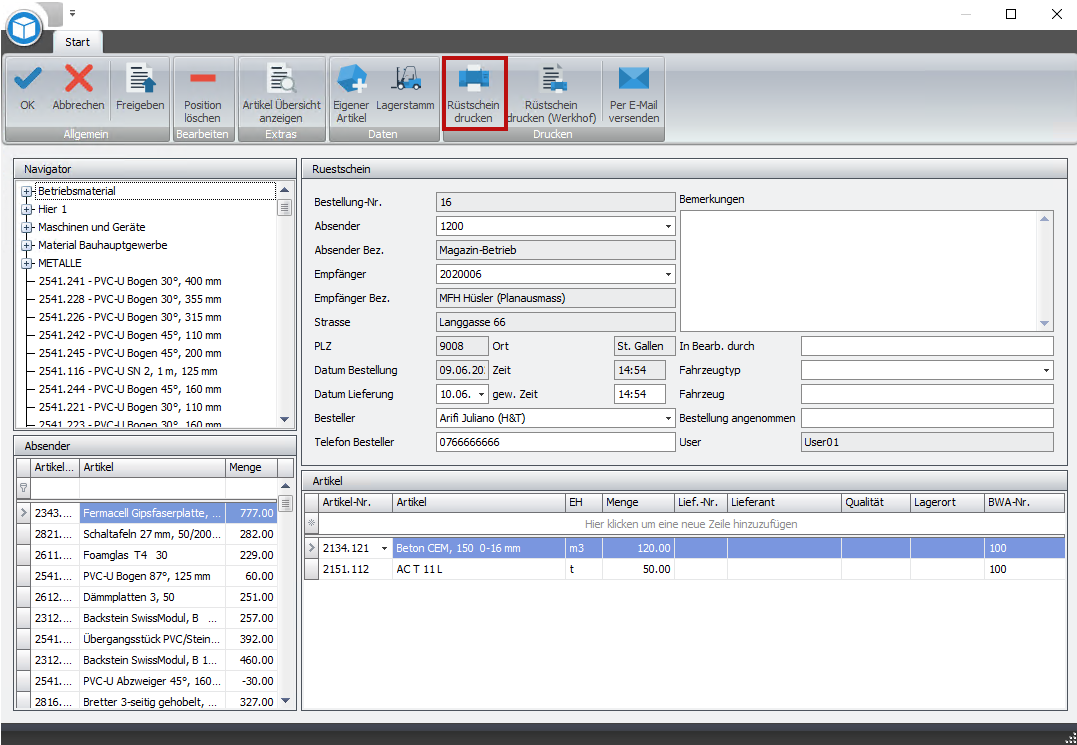
Task: Open the Absender 1200 dropdown
Action: 668,226
